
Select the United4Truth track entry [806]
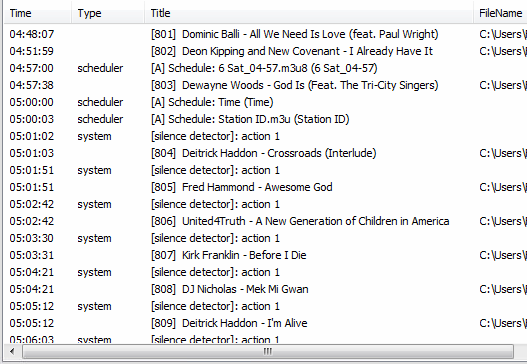point(266,221)
